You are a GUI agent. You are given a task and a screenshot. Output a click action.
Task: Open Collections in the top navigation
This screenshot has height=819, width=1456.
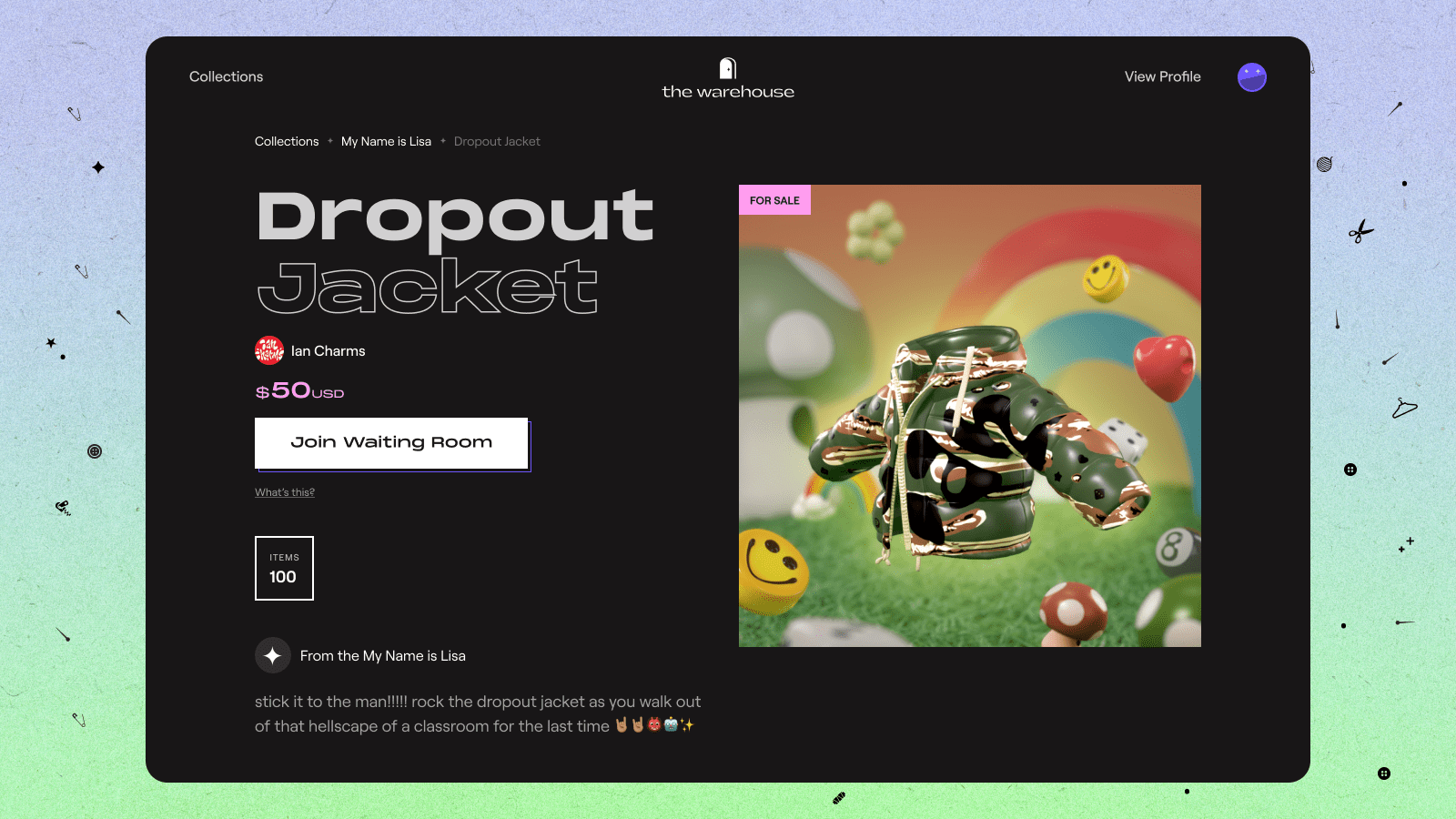(x=226, y=76)
